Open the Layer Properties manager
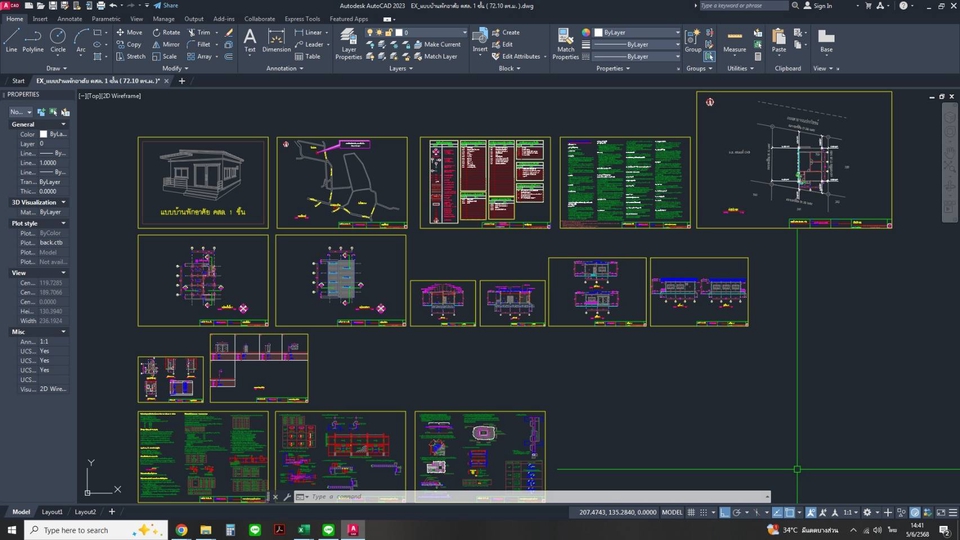960x540 pixels. [x=348, y=42]
